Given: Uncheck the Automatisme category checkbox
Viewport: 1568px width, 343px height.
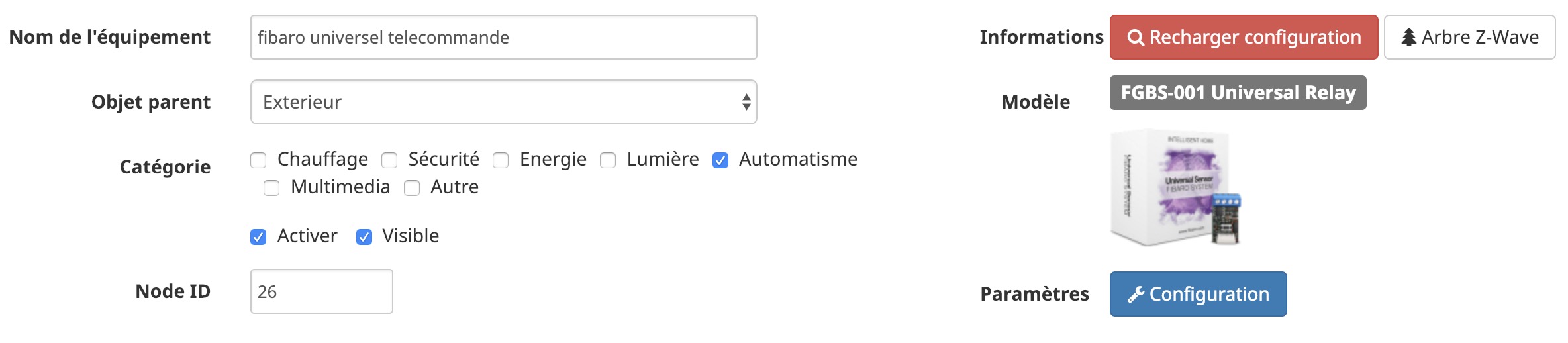Looking at the screenshot, I should pos(720,160).
